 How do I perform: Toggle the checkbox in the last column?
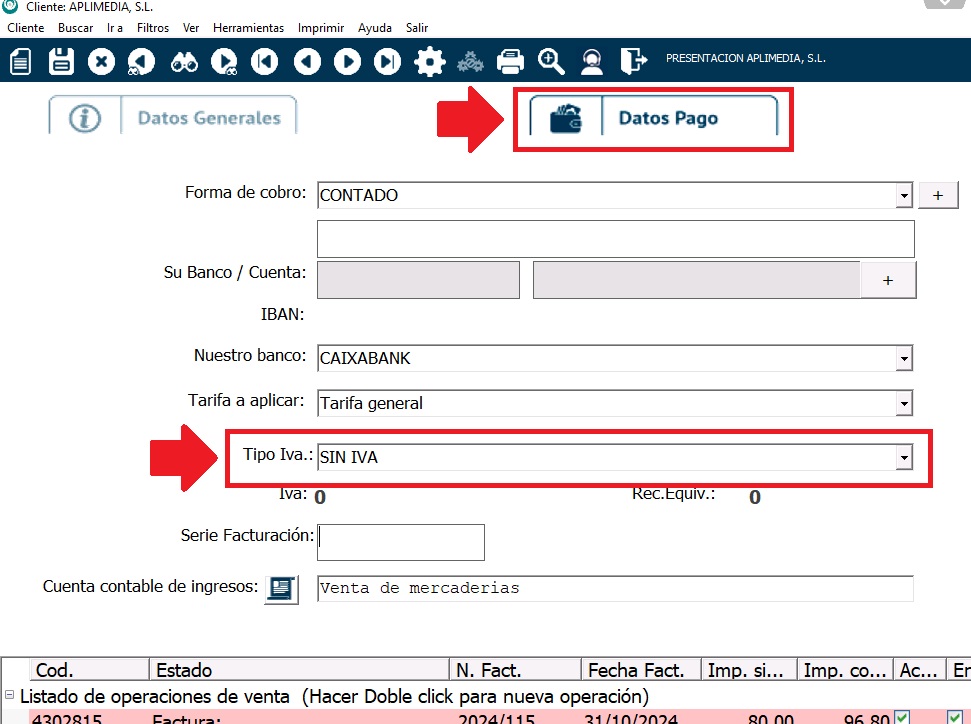(x=954, y=717)
